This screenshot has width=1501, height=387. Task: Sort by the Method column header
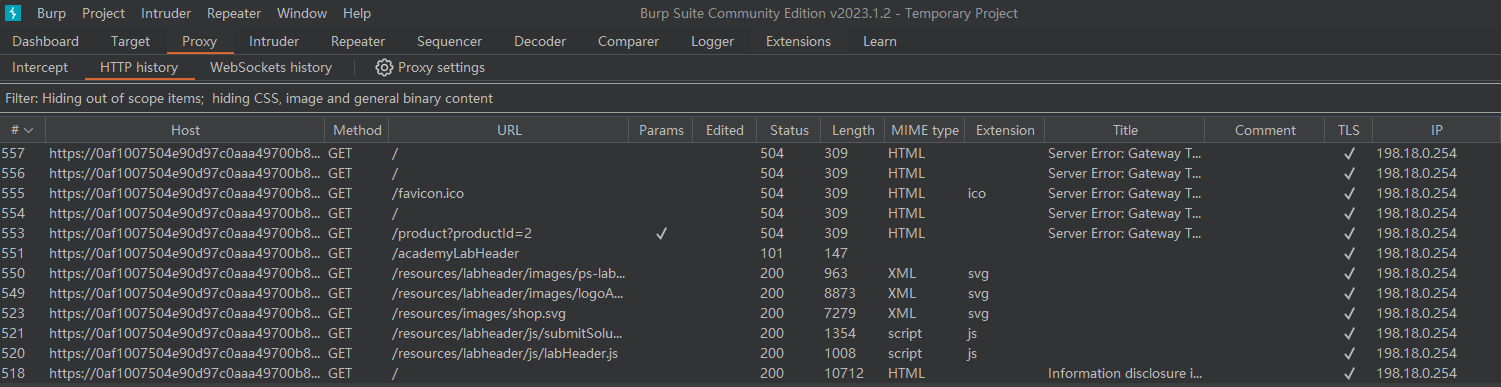(x=357, y=130)
